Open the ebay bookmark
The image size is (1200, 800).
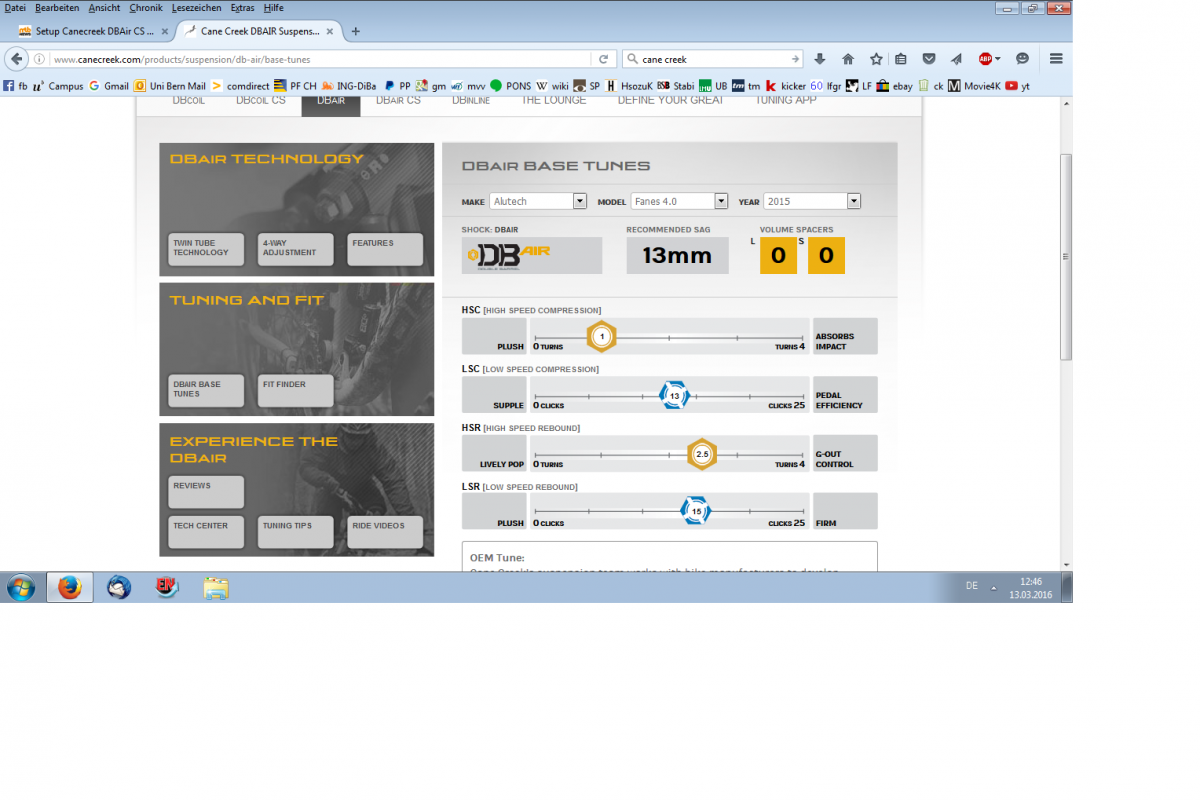[895, 86]
